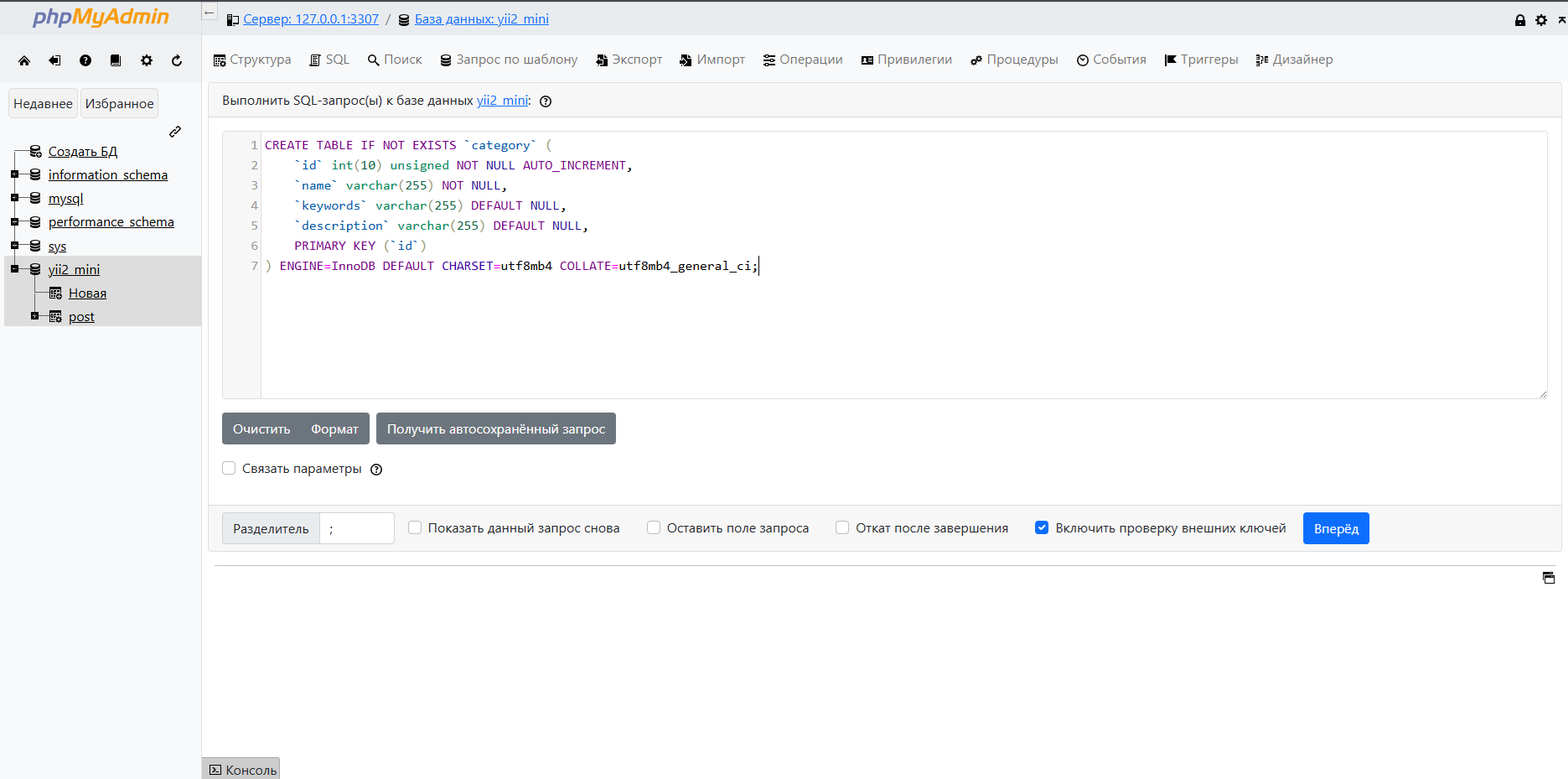Open Запрос по шаблону tab
Viewport: 1568px width, 779px height.
[x=509, y=60]
